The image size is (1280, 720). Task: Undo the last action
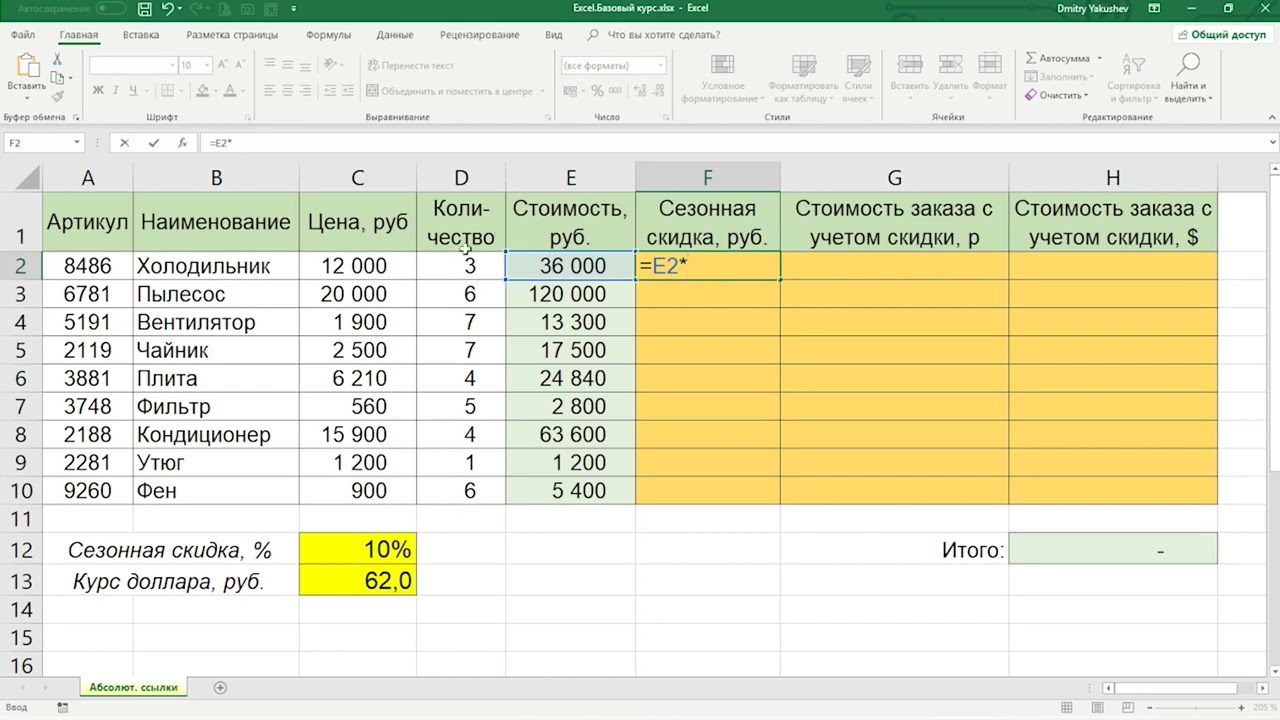[x=168, y=9]
